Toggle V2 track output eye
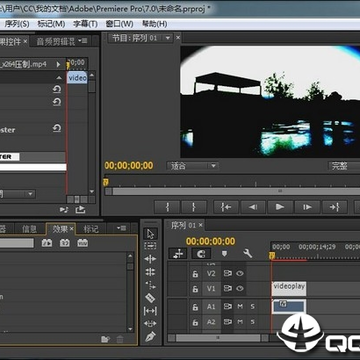The image size is (360, 360). point(240,274)
